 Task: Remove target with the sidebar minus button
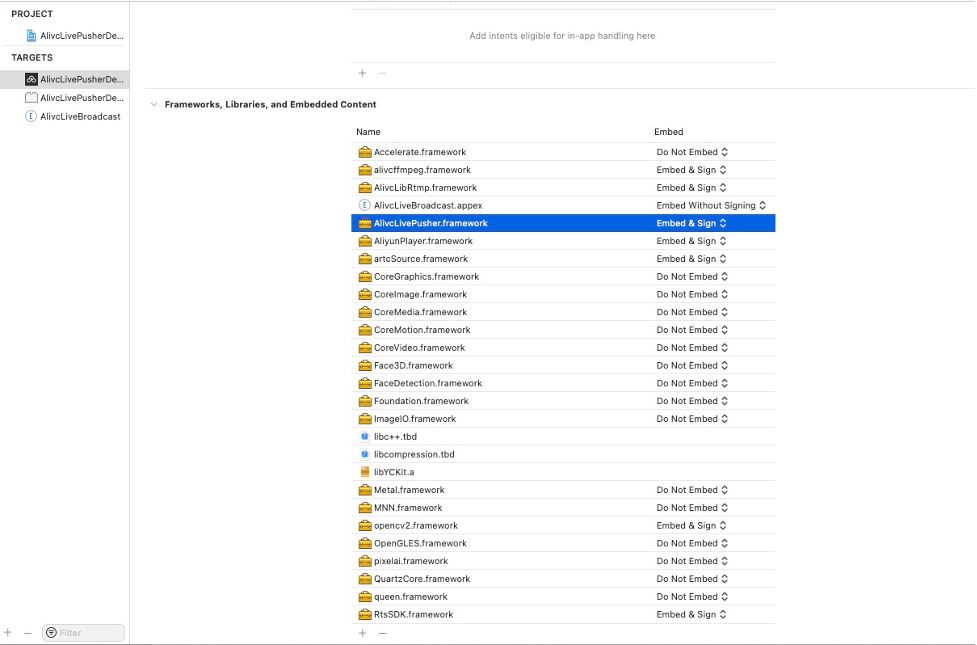pos(27,633)
